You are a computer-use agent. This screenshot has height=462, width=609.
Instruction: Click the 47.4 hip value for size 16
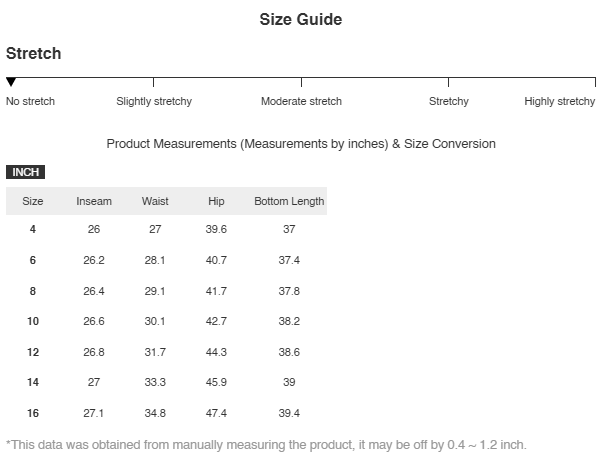(216, 413)
